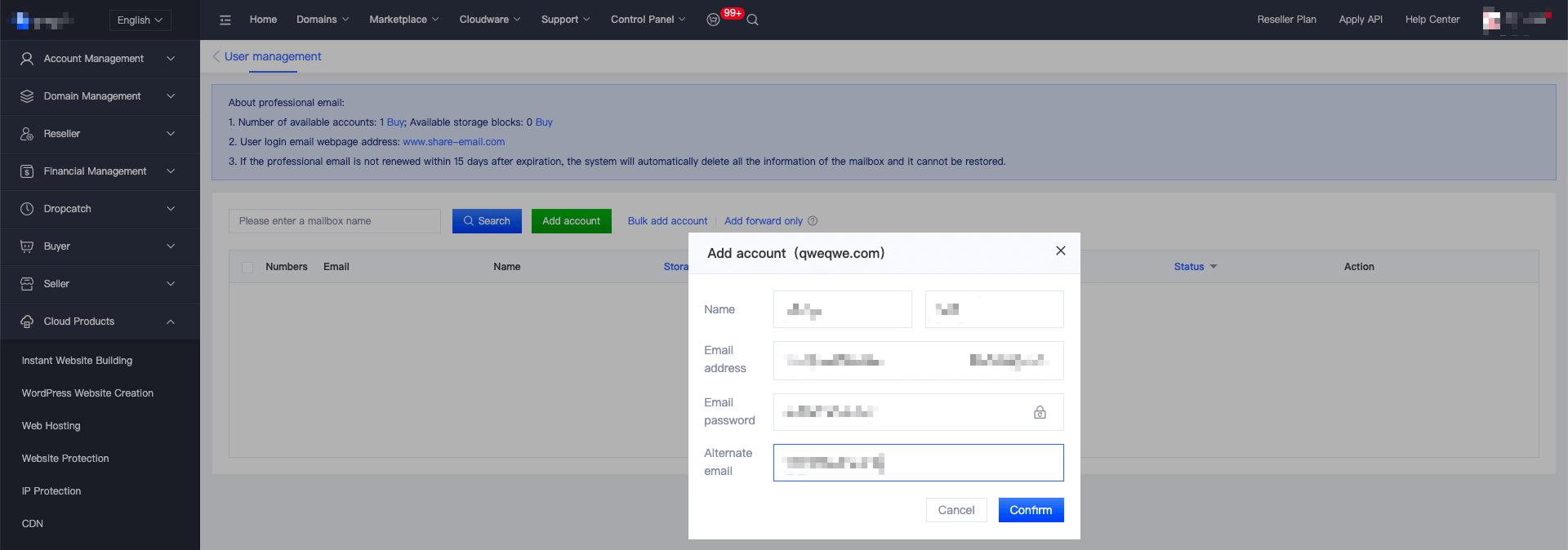The width and height of the screenshot is (1568, 550).
Task: Click the mailbox name search field
Action: pos(335,221)
